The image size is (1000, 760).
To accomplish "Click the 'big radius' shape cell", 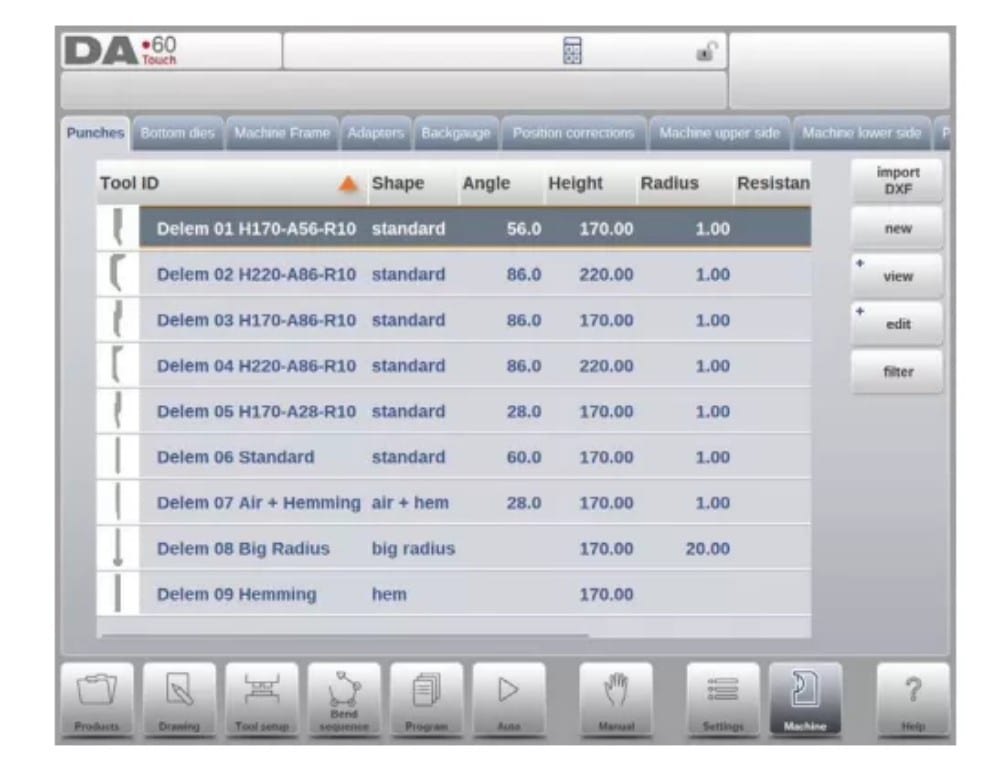I will (x=413, y=549).
